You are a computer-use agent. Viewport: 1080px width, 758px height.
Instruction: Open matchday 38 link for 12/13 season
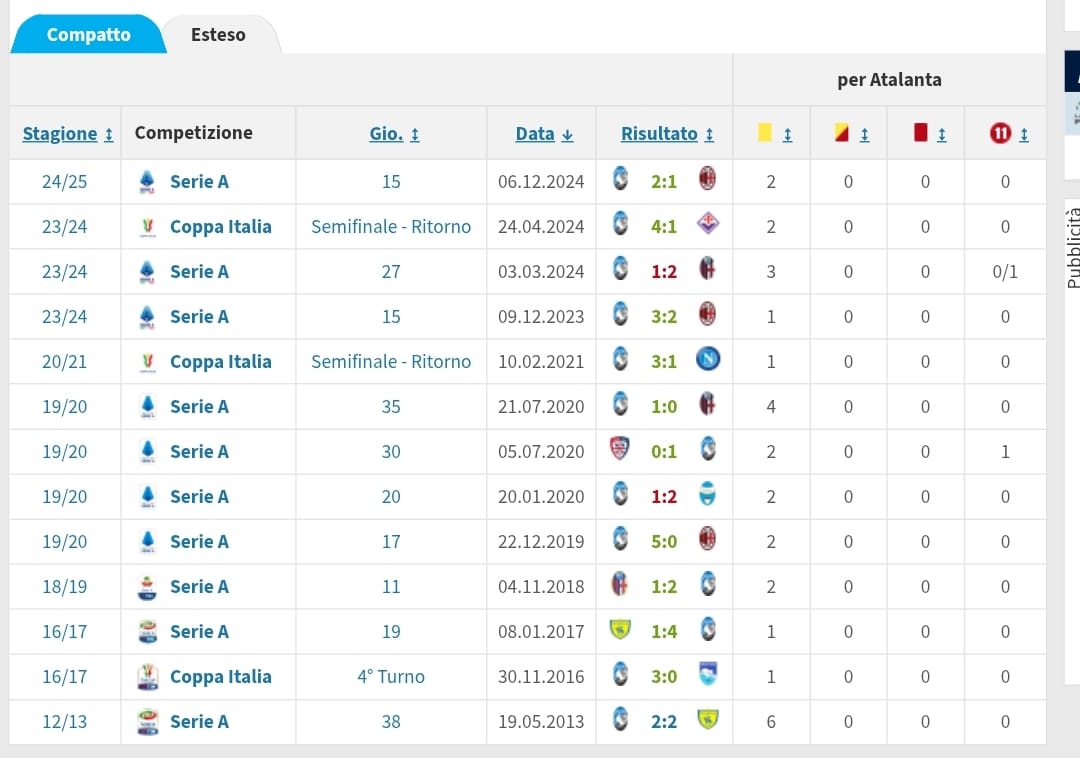click(x=391, y=721)
